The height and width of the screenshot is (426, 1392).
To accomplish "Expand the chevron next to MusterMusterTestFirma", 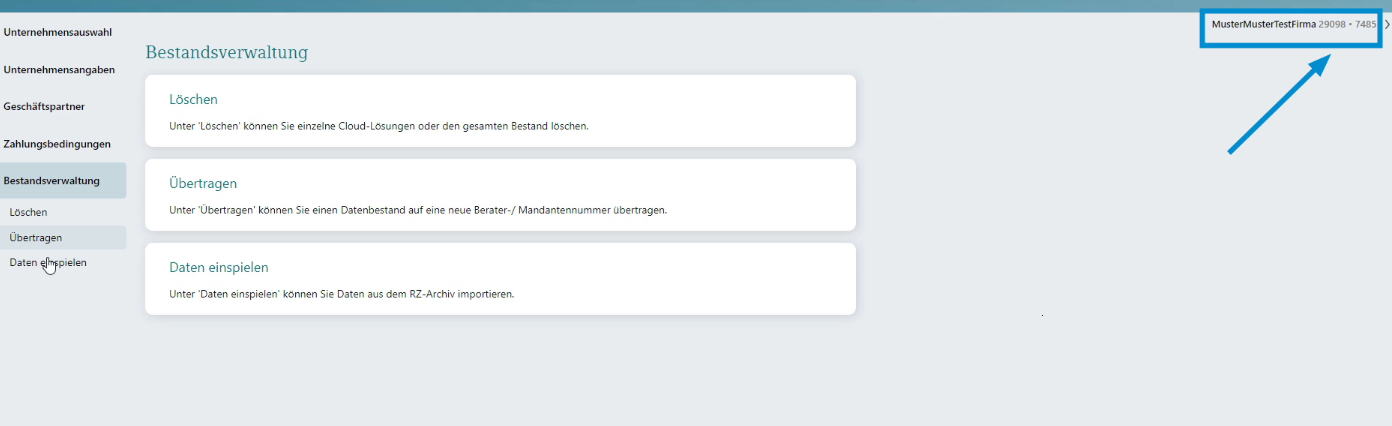I will coord(1386,24).
